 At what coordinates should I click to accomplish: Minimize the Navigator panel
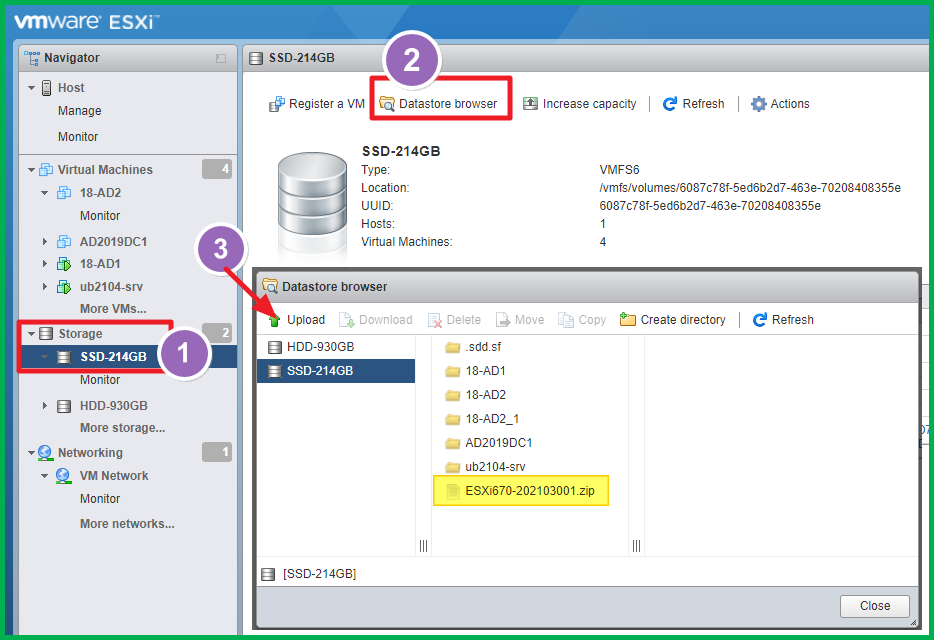click(221, 58)
